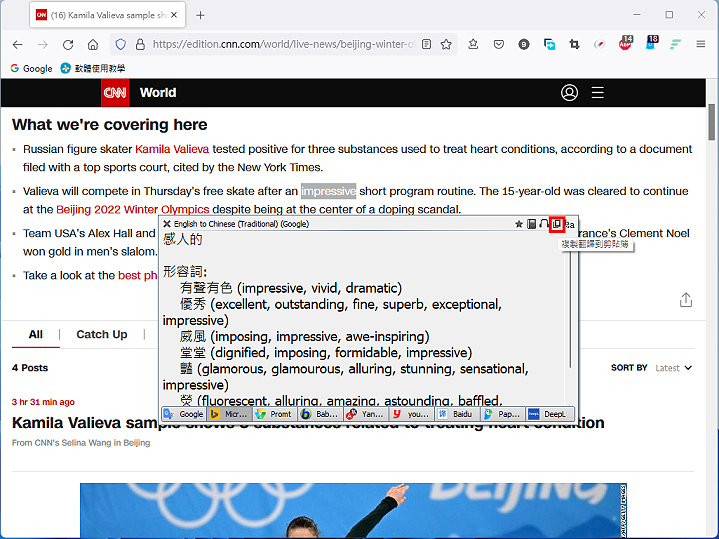
Task: Click the font size 'a' icon in popup
Action: pyautogui.click(x=570, y=224)
